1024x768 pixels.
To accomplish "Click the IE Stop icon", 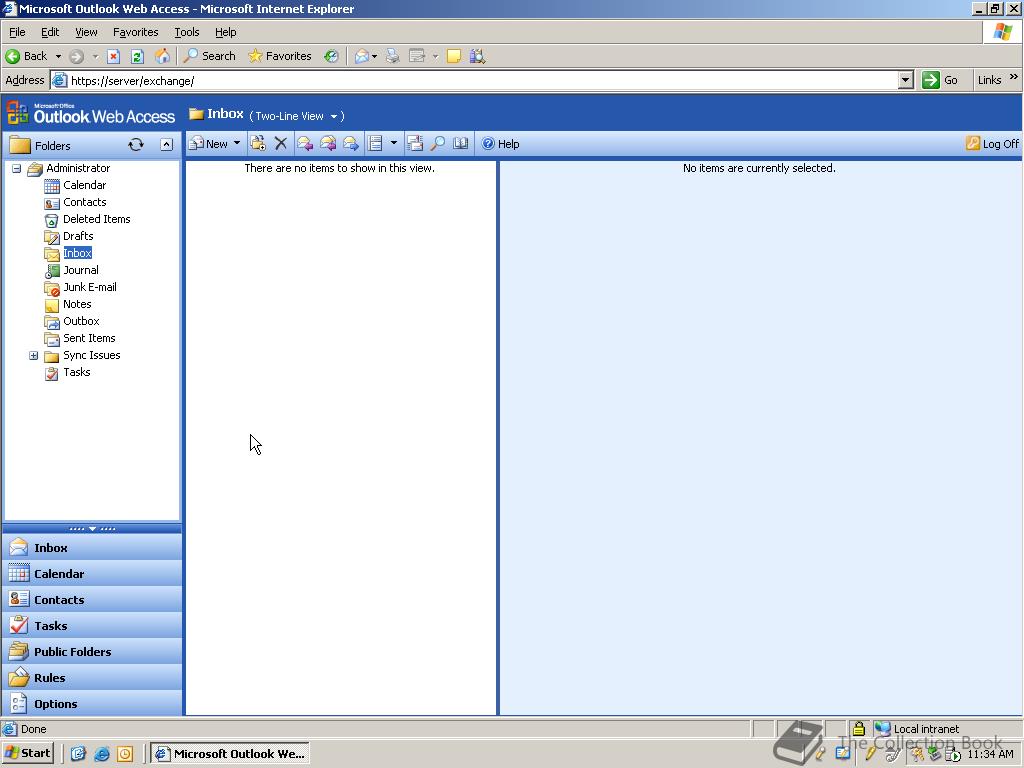I will coord(113,56).
